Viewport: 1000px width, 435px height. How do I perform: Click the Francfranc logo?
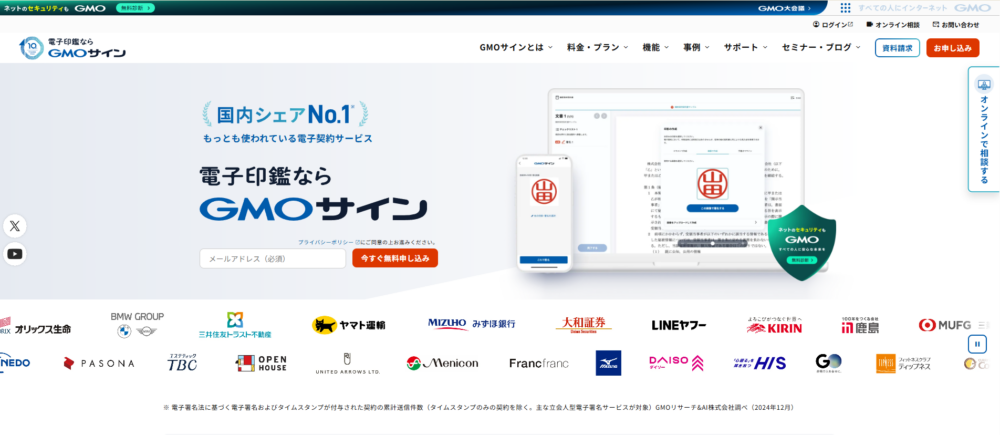(539, 363)
